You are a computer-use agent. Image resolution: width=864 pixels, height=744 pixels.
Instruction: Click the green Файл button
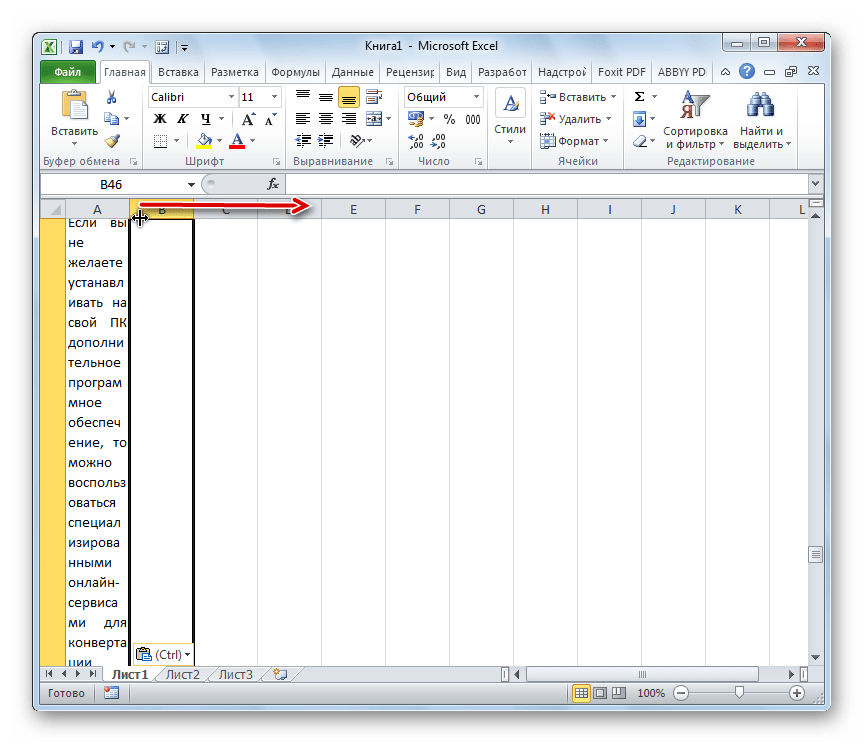[x=68, y=72]
